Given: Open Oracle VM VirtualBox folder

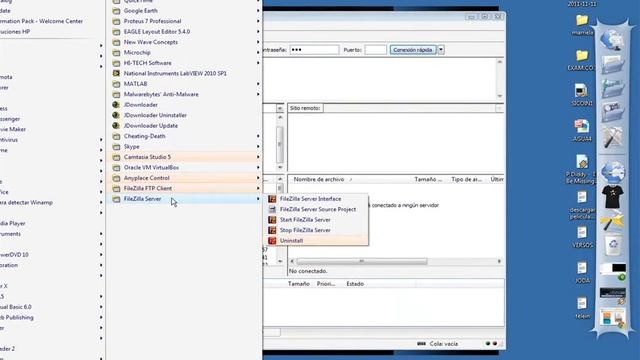Looking at the screenshot, I should click(x=151, y=167).
